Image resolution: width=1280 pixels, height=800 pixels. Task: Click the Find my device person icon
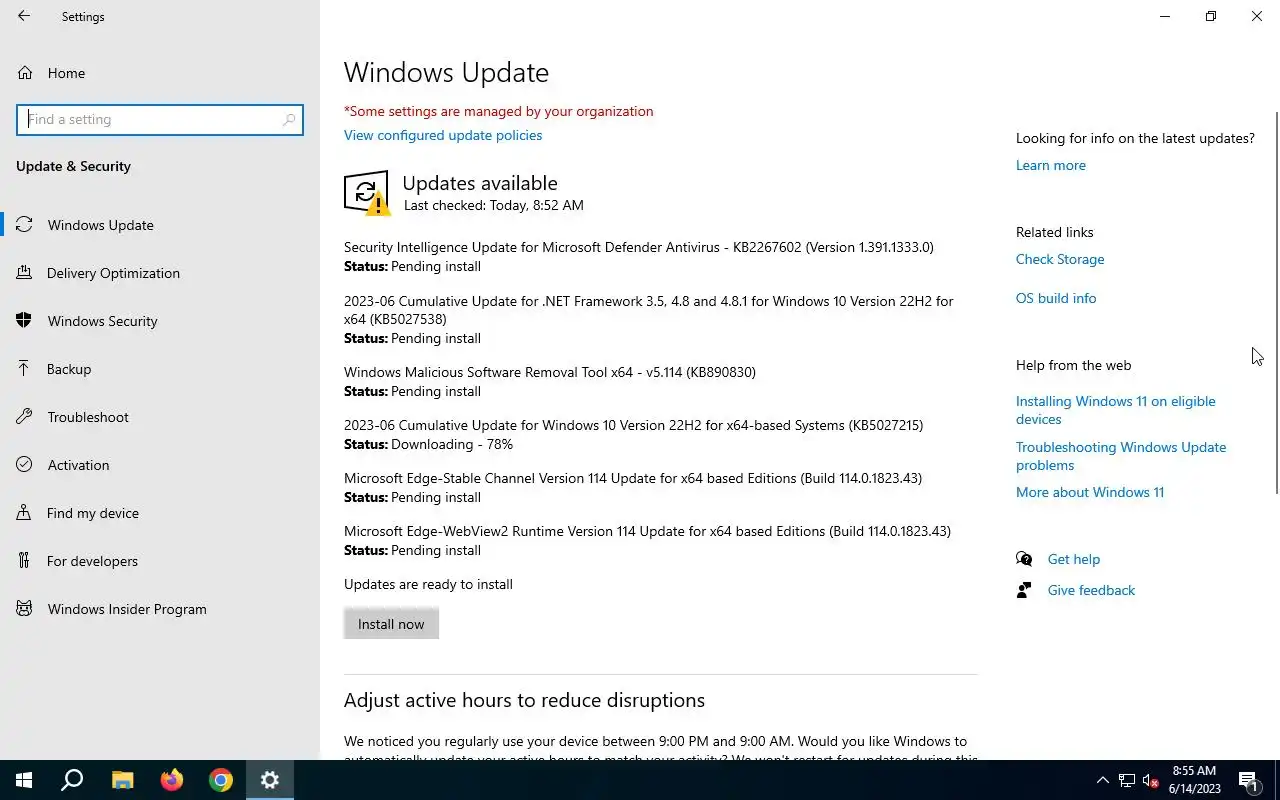click(x=24, y=513)
